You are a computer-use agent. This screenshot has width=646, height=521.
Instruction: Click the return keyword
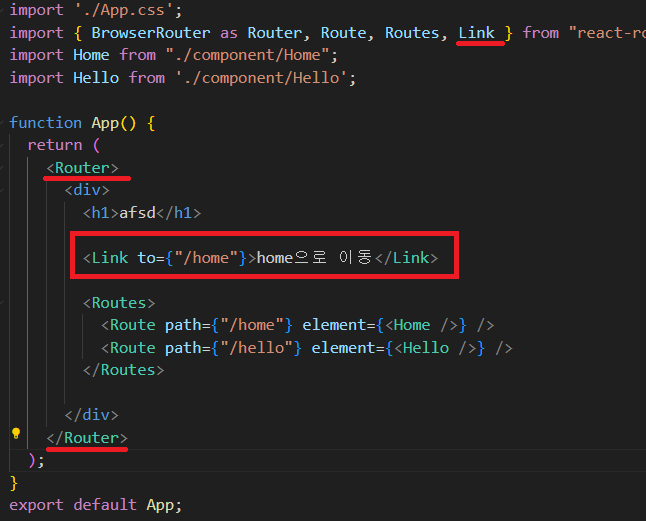click(55, 145)
